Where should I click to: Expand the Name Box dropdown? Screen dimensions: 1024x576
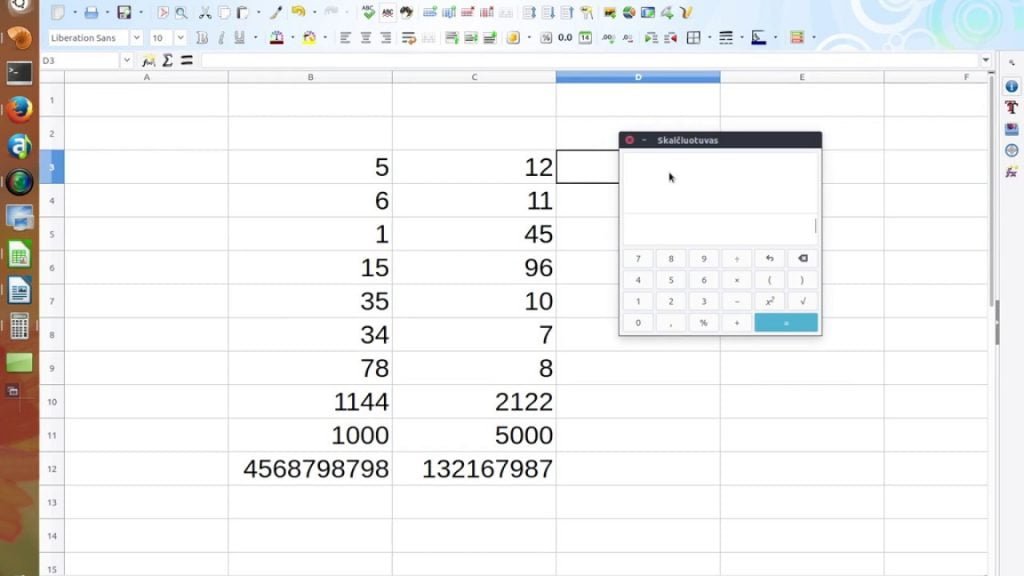[x=126, y=61]
